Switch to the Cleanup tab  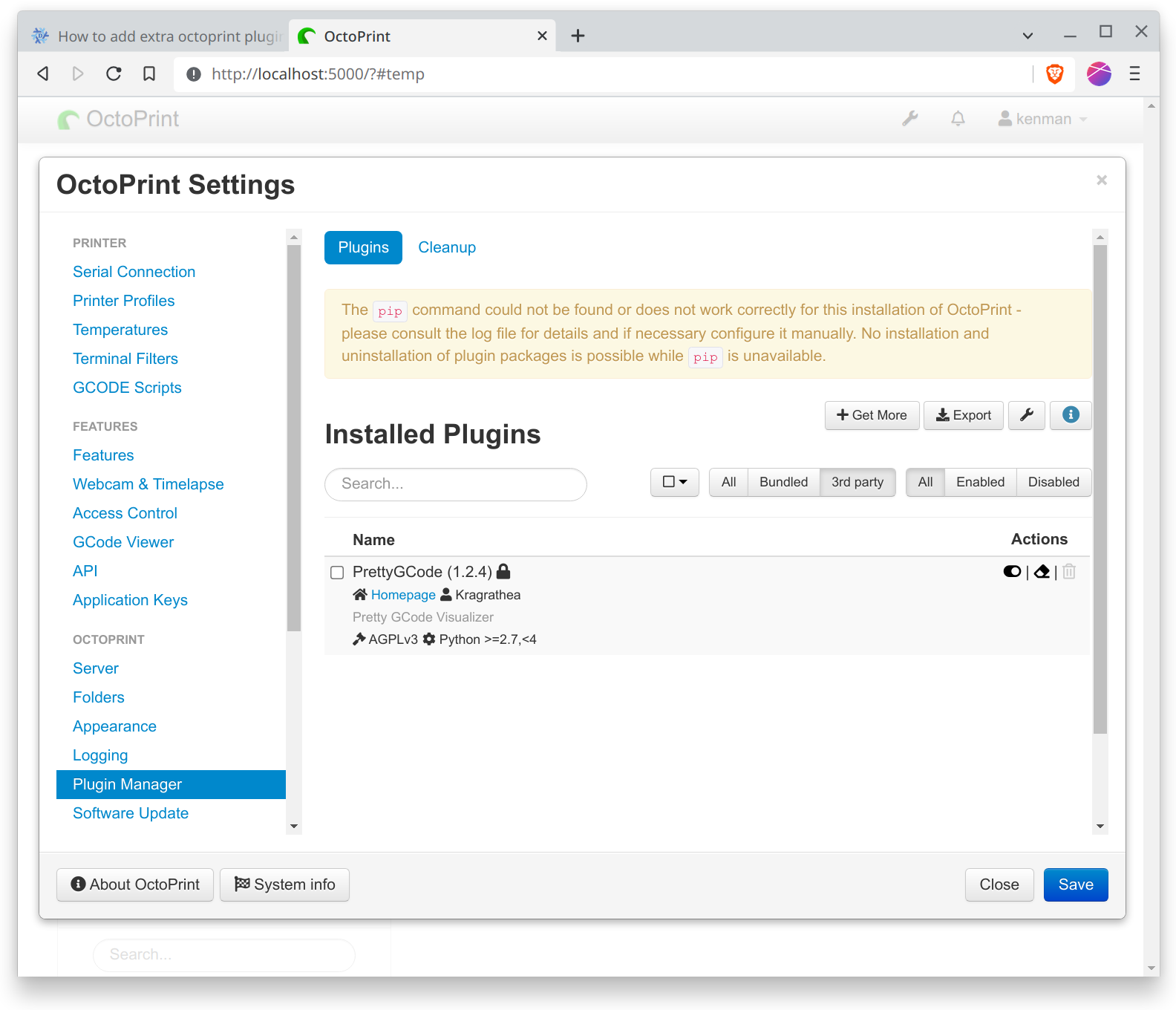[x=447, y=247]
